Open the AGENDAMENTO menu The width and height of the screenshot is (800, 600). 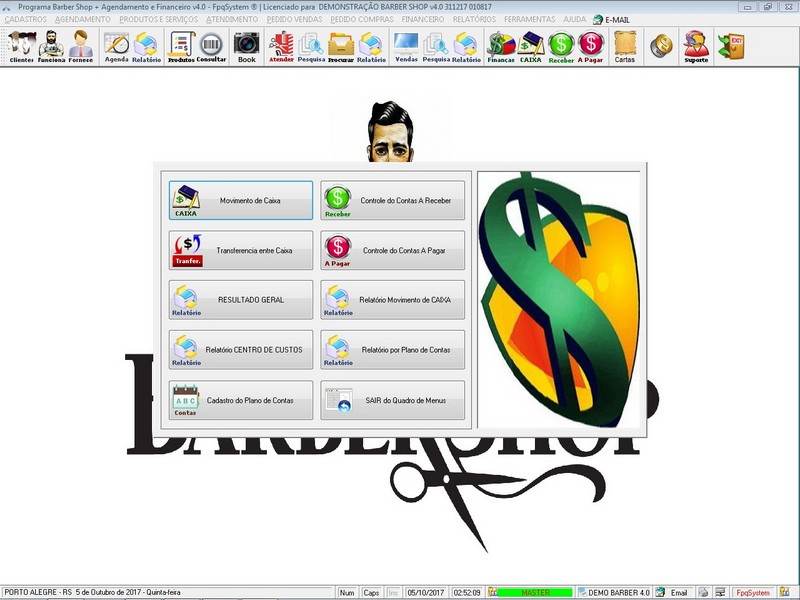83,19
